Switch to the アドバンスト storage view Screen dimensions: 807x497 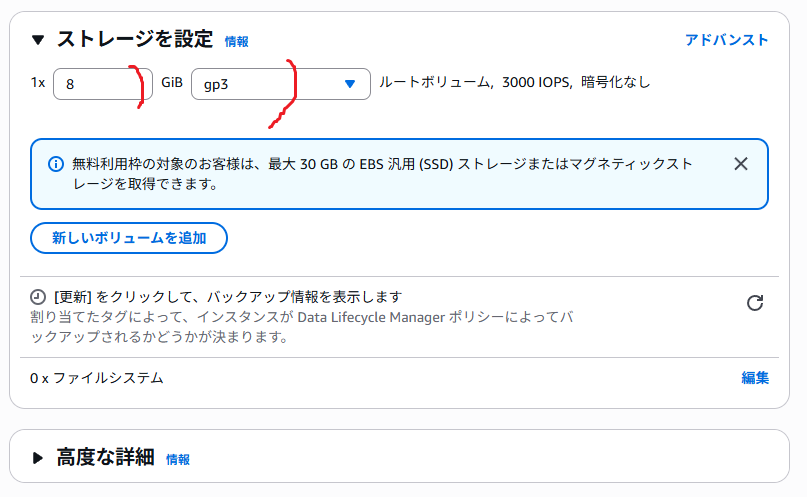tap(726, 40)
